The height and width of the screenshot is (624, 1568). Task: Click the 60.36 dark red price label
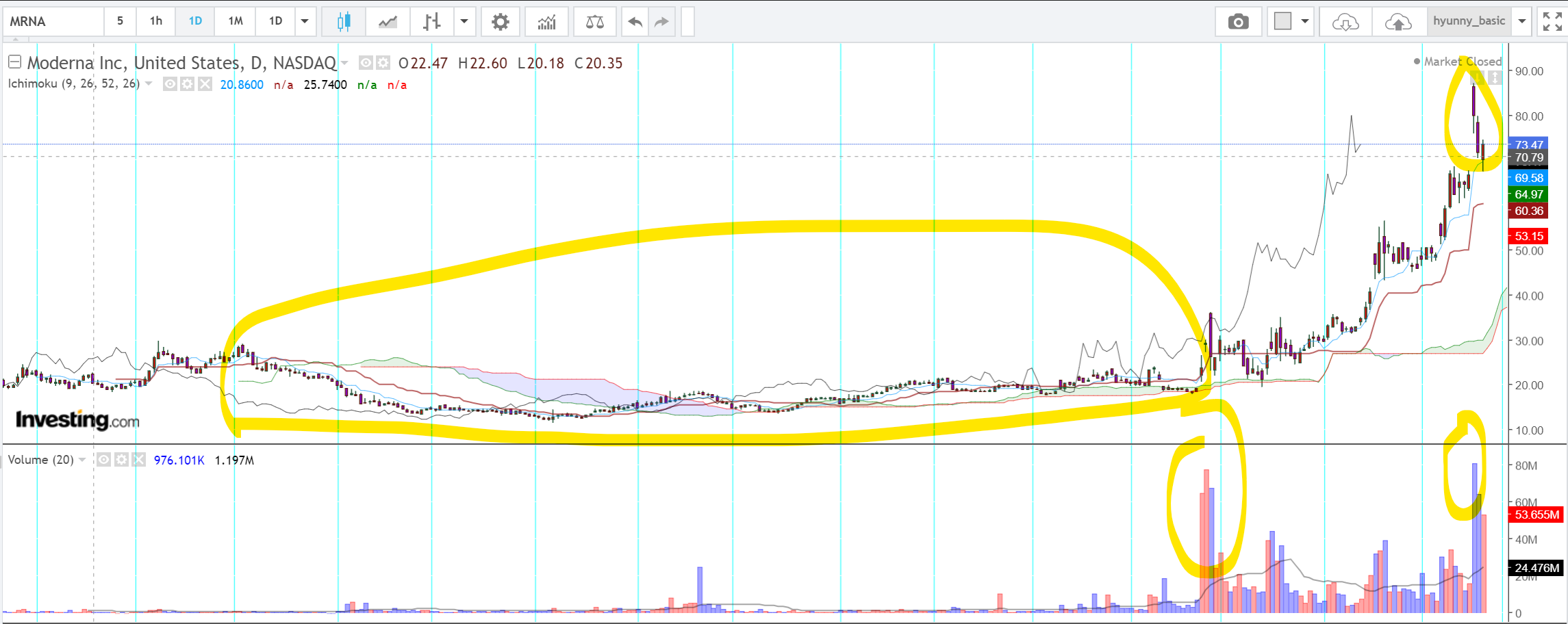click(1528, 211)
